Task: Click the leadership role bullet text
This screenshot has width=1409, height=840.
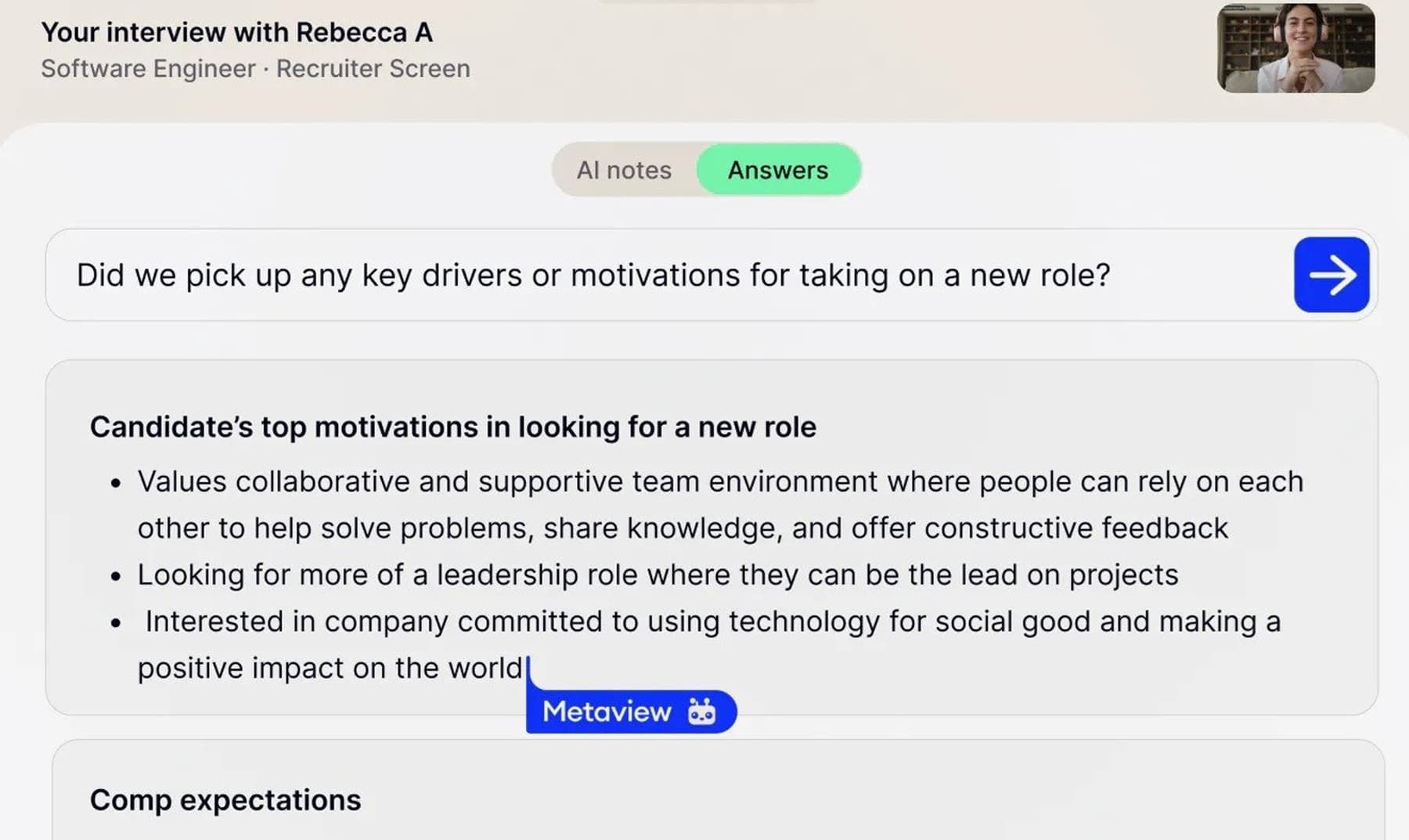Action: [658, 575]
